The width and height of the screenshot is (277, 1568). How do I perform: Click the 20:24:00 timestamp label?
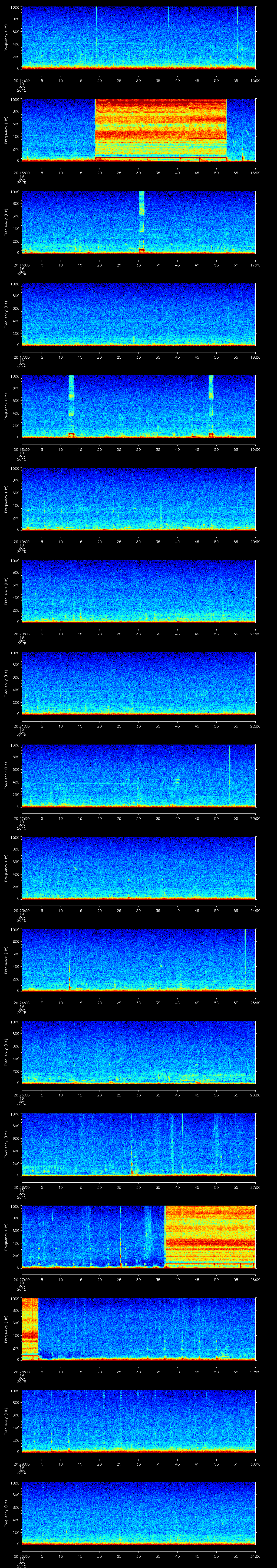[21, 1003]
